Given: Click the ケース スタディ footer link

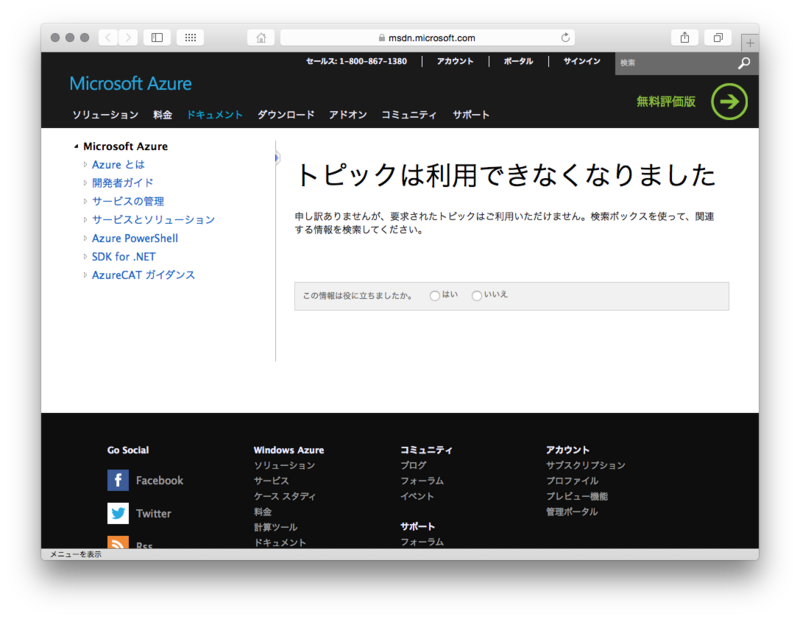Looking at the screenshot, I should click(285, 496).
